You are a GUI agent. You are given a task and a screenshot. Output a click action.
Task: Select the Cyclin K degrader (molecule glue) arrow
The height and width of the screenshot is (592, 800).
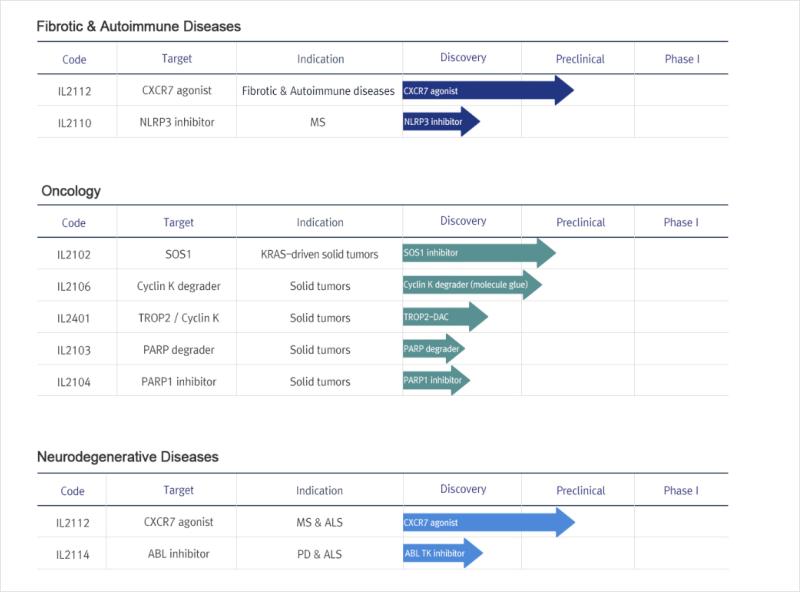point(470,286)
